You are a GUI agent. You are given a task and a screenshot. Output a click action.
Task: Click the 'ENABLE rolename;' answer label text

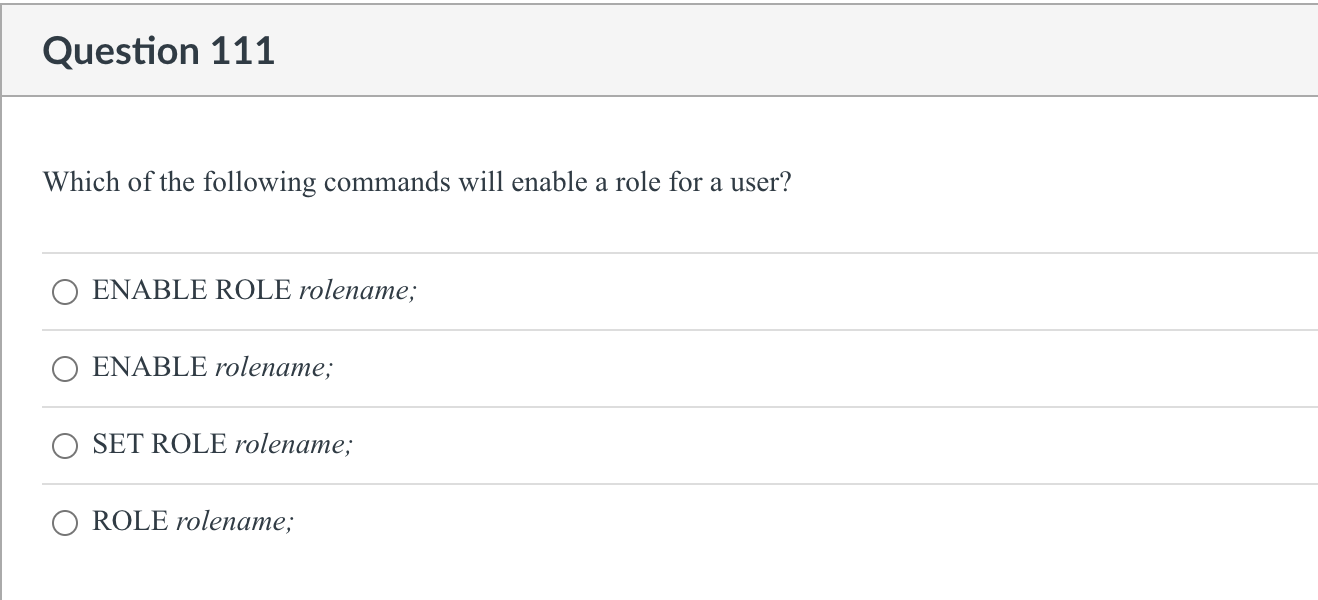[213, 368]
